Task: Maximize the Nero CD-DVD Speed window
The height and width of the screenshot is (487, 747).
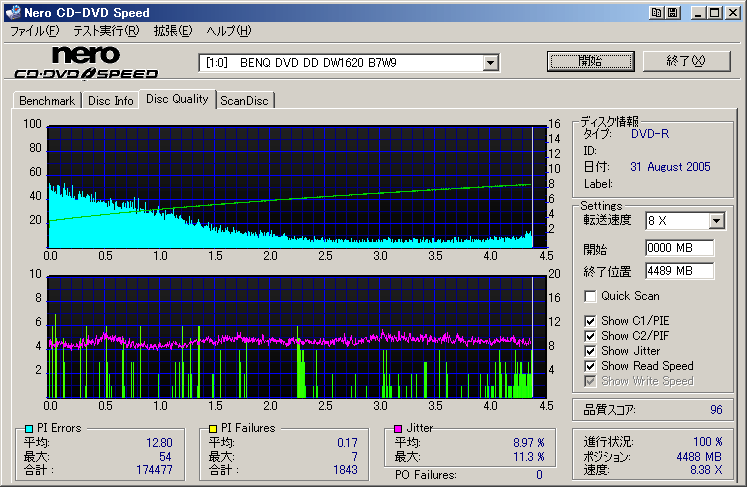Action: tap(715, 13)
